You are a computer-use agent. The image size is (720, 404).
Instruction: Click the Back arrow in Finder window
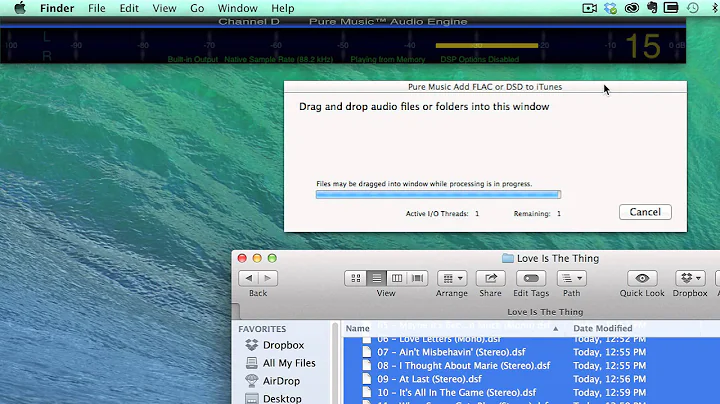[248, 278]
